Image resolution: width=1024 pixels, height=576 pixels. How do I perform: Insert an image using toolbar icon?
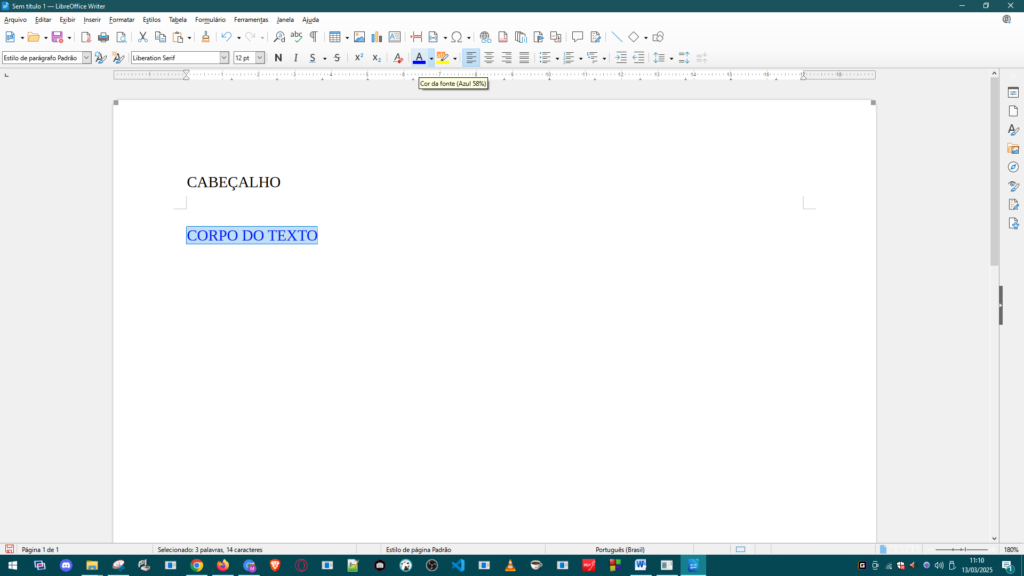tap(359, 37)
